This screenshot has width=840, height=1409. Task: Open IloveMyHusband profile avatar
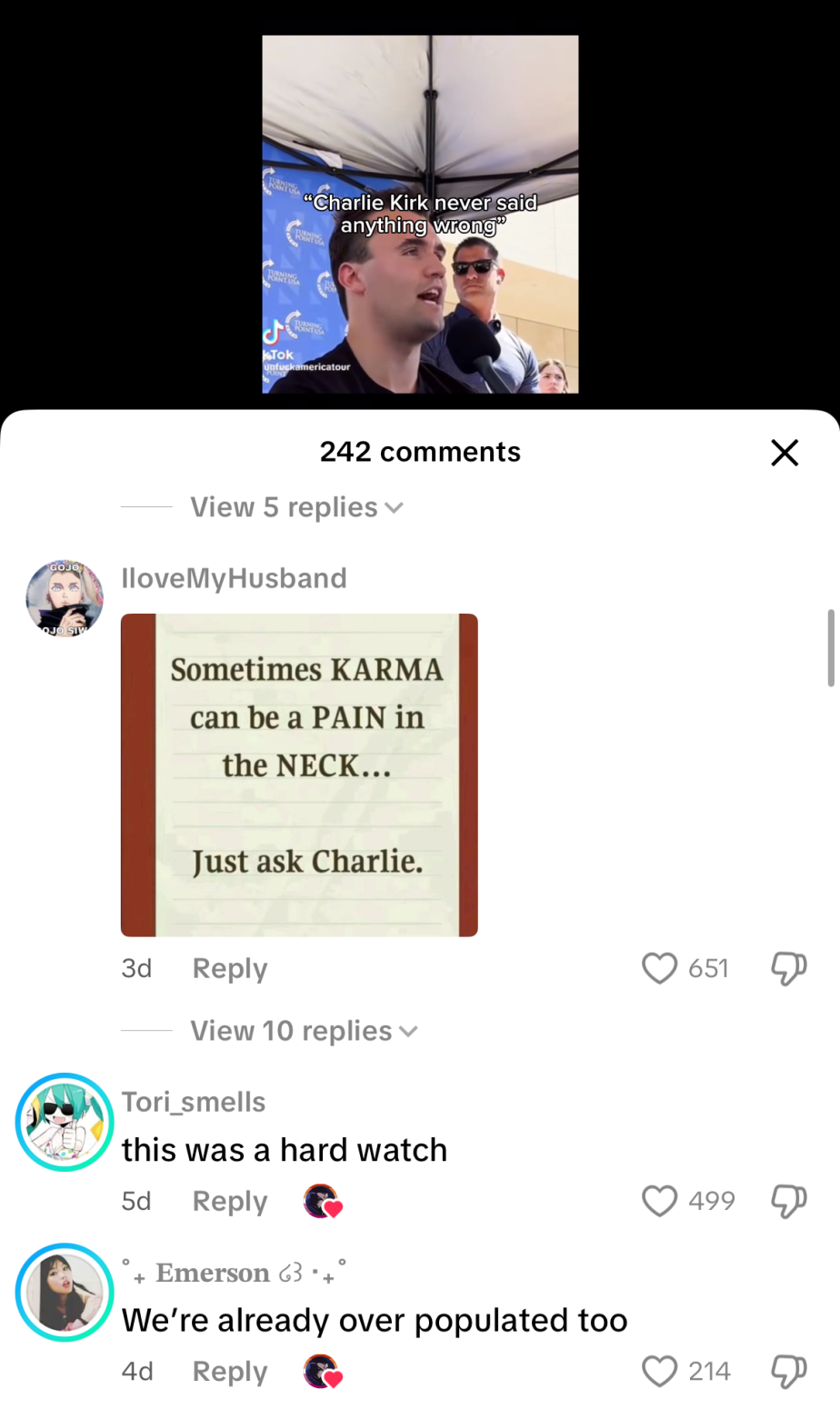coord(65,598)
